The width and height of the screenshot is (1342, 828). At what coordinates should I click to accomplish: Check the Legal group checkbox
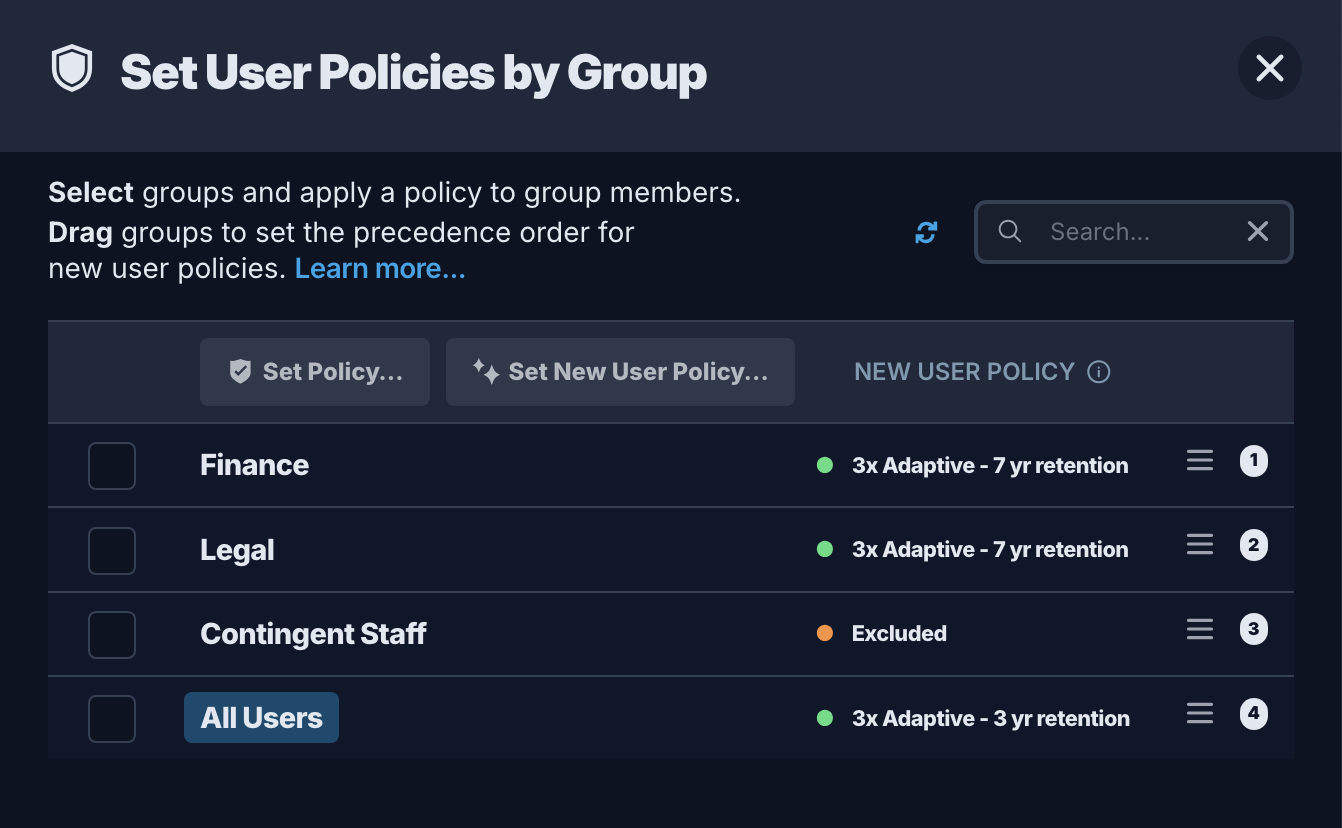pyautogui.click(x=112, y=550)
